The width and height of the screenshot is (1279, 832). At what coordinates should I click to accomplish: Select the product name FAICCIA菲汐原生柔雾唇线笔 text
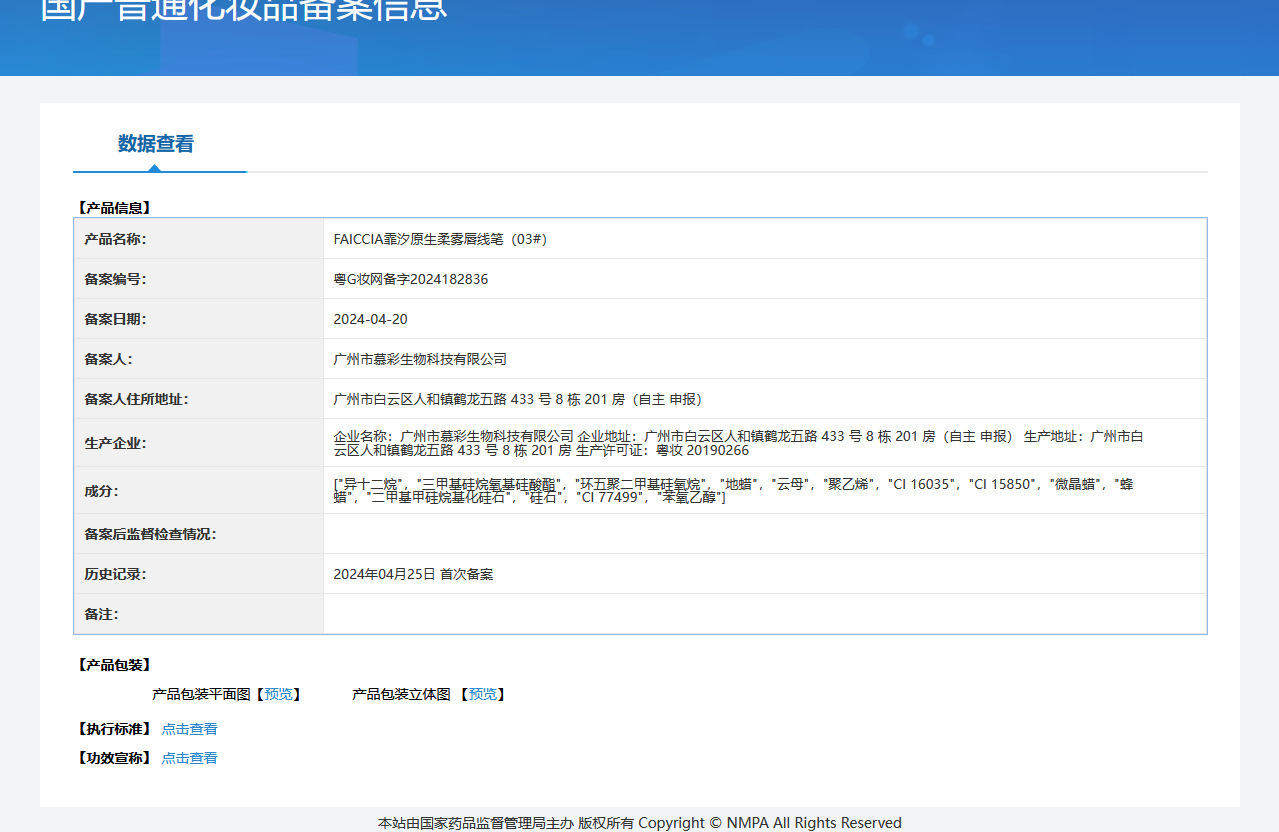tap(440, 239)
